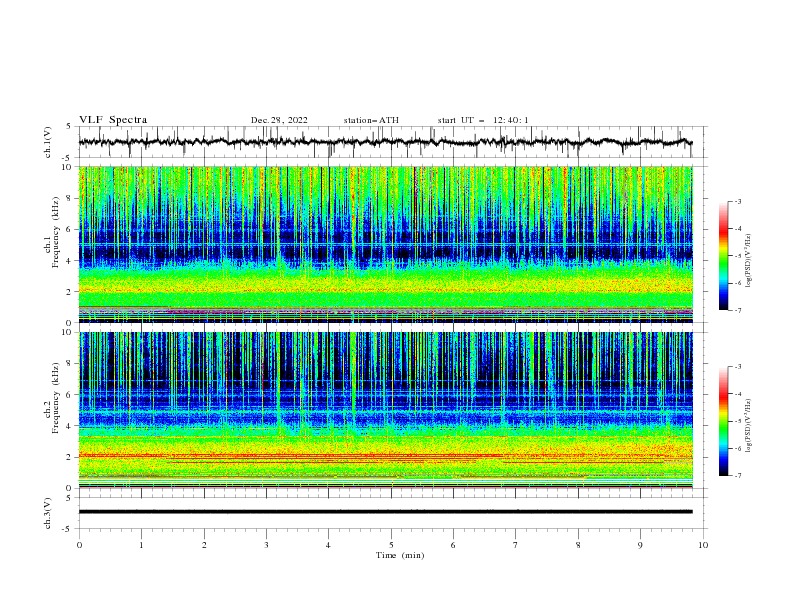Click the ch.2 spectrogram panel
Screen dimensions: 792x612
coord(385,410)
